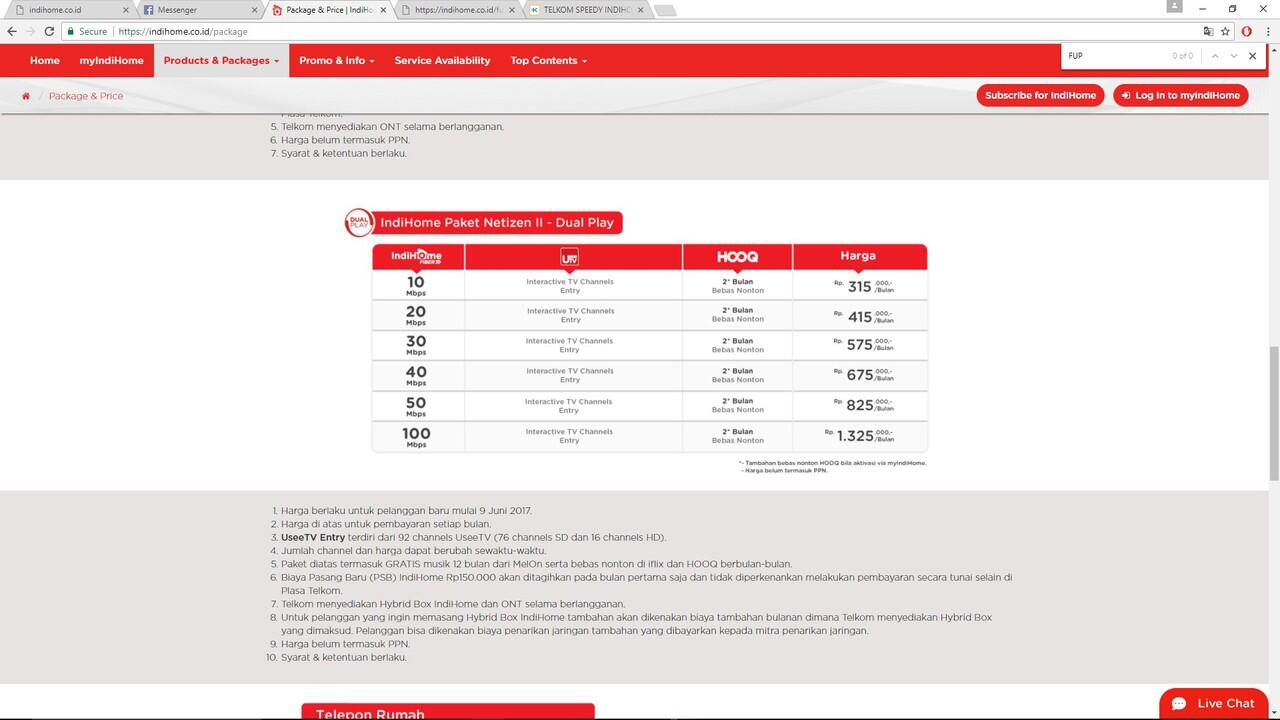Click the Dual Play circular badge icon
This screenshot has width=1280, height=720.
pos(358,222)
